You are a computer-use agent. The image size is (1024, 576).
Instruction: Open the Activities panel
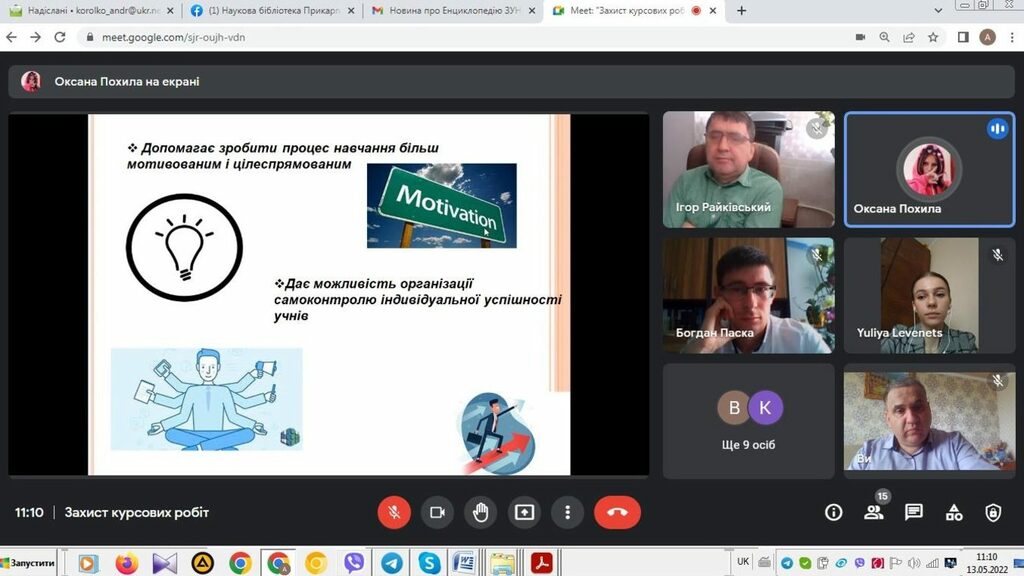tap(954, 512)
